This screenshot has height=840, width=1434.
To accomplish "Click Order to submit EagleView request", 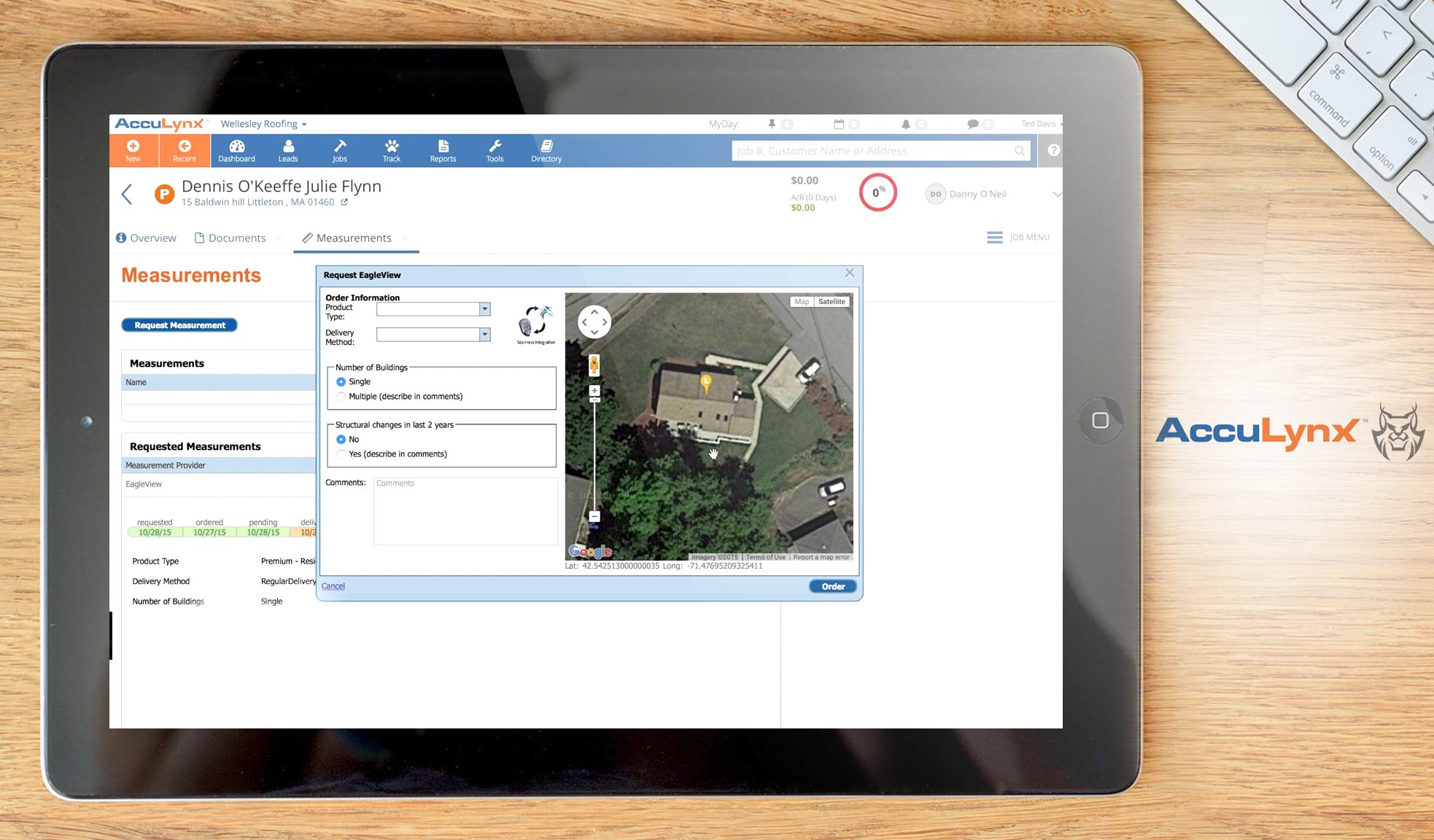I will [832, 586].
